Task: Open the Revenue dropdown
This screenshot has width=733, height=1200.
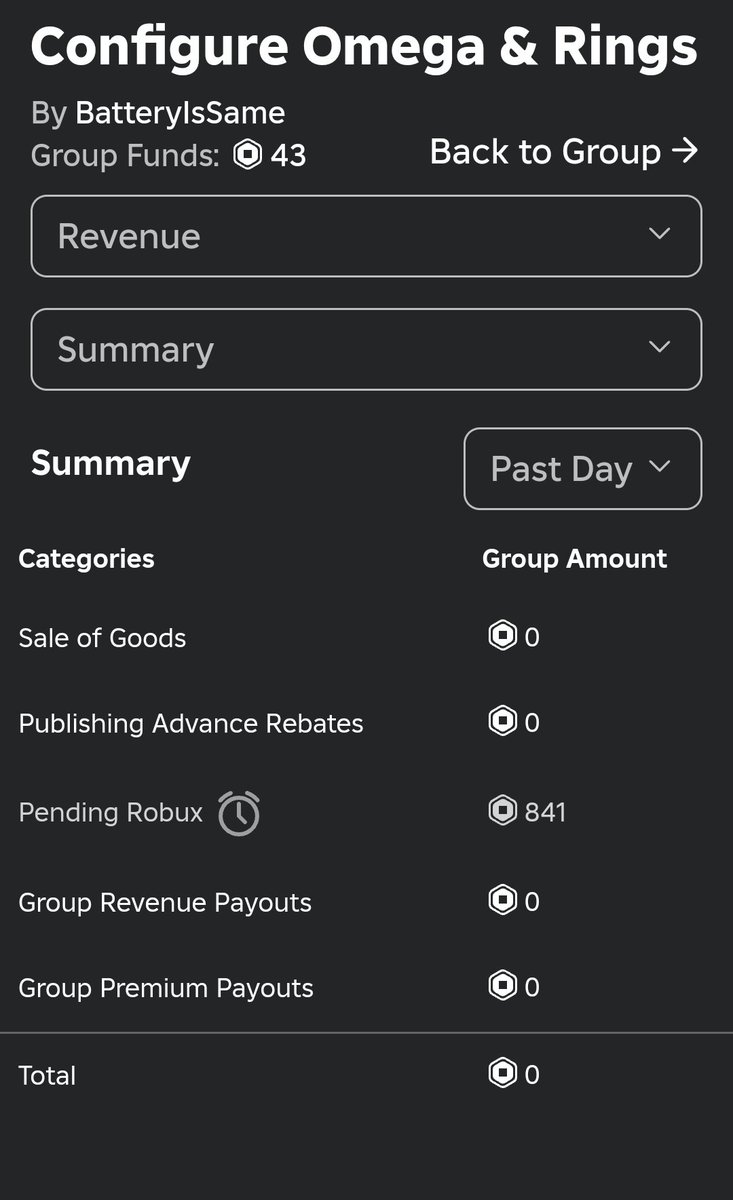Action: pos(366,236)
